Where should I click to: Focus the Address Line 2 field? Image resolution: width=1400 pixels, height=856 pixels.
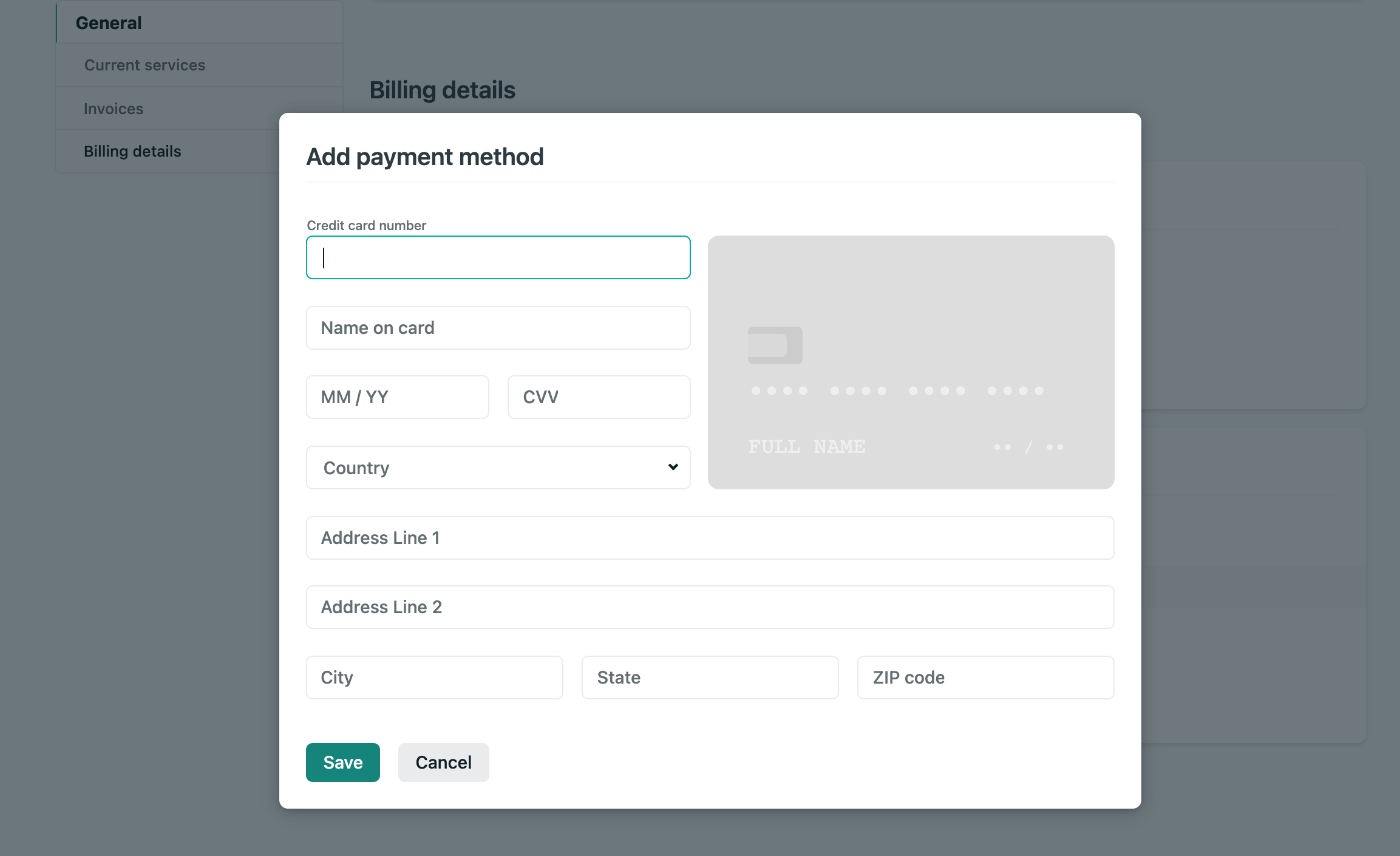pyautogui.click(x=710, y=607)
